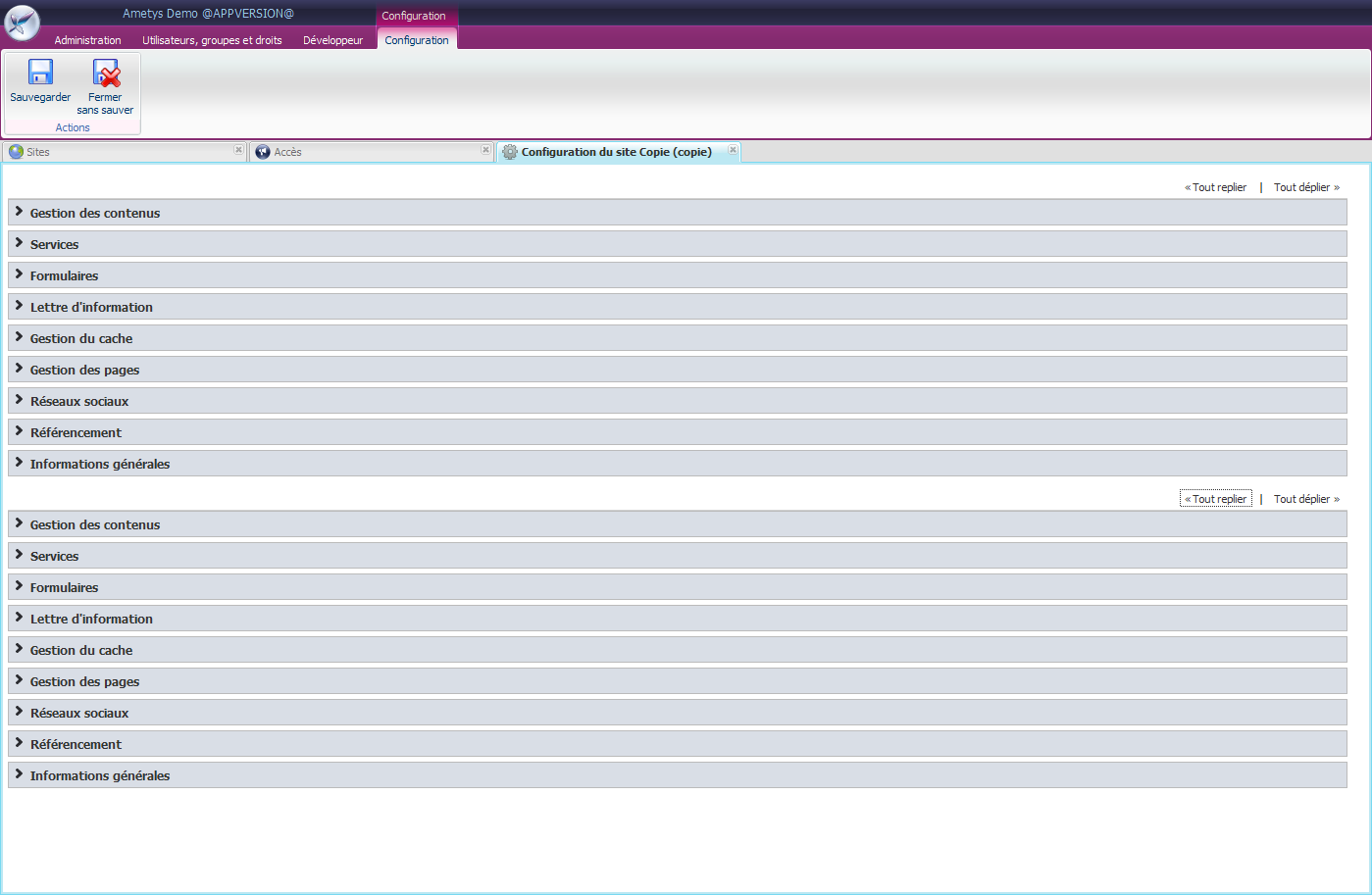The height and width of the screenshot is (895, 1372).
Task: Open the Administration ribbon tab
Action: [87, 40]
